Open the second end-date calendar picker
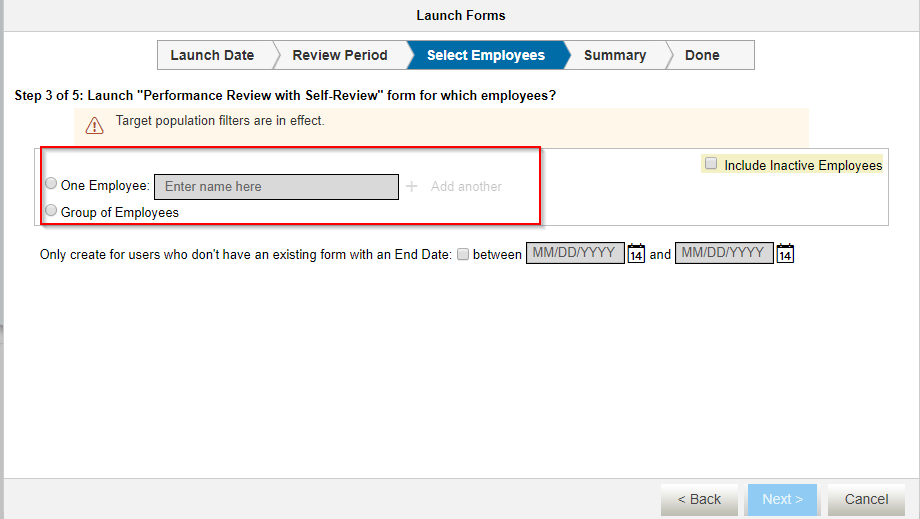The height and width of the screenshot is (519, 920). (x=785, y=253)
